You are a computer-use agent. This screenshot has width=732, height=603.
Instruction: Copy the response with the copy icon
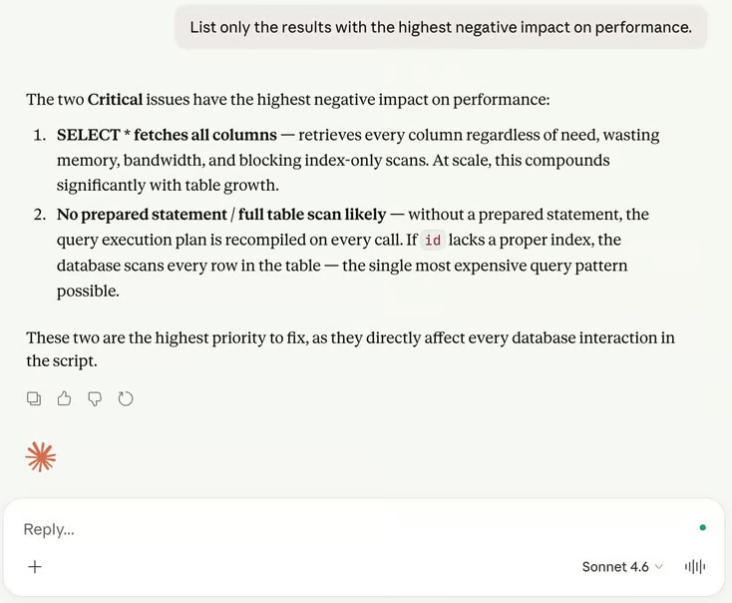click(x=34, y=399)
